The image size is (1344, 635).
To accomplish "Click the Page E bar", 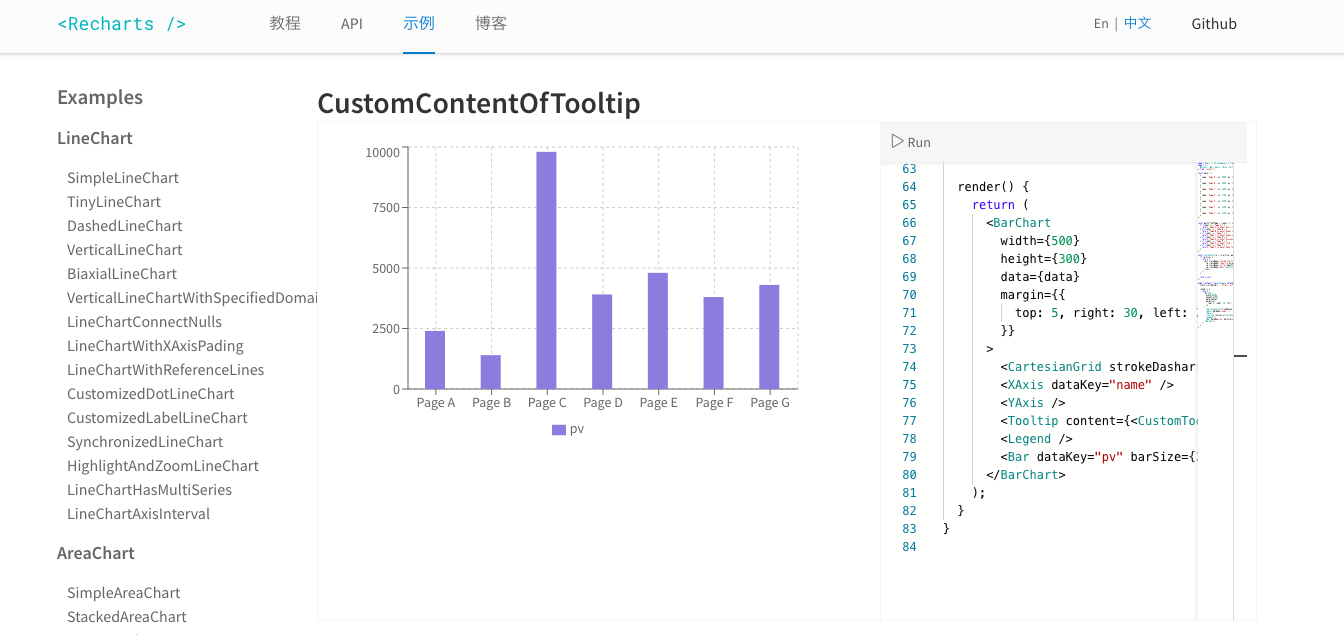I will pyautogui.click(x=658, y=331).
